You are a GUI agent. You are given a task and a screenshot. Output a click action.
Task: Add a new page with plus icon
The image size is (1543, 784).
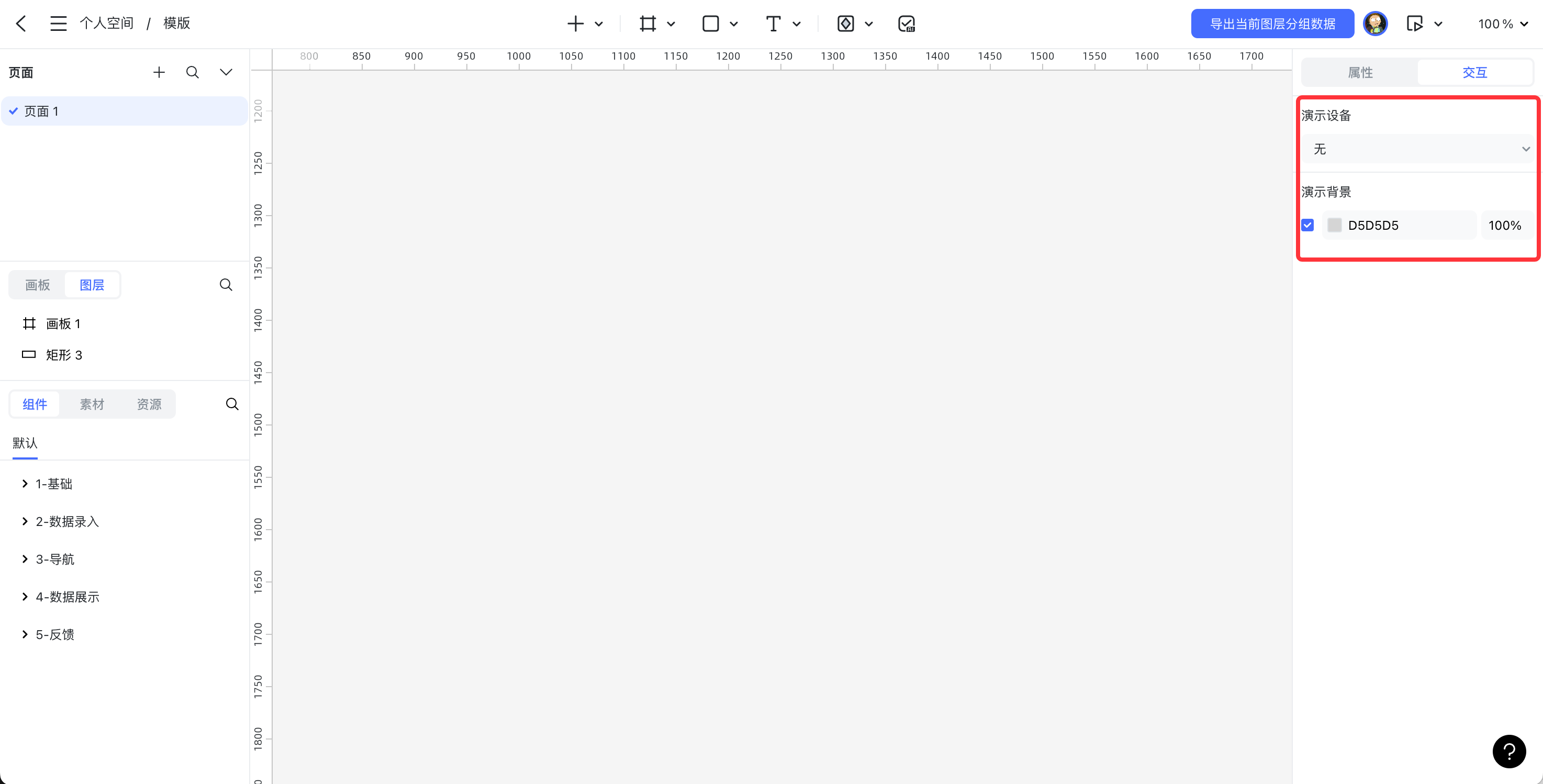pyautogui.click(x=159, y=72)
